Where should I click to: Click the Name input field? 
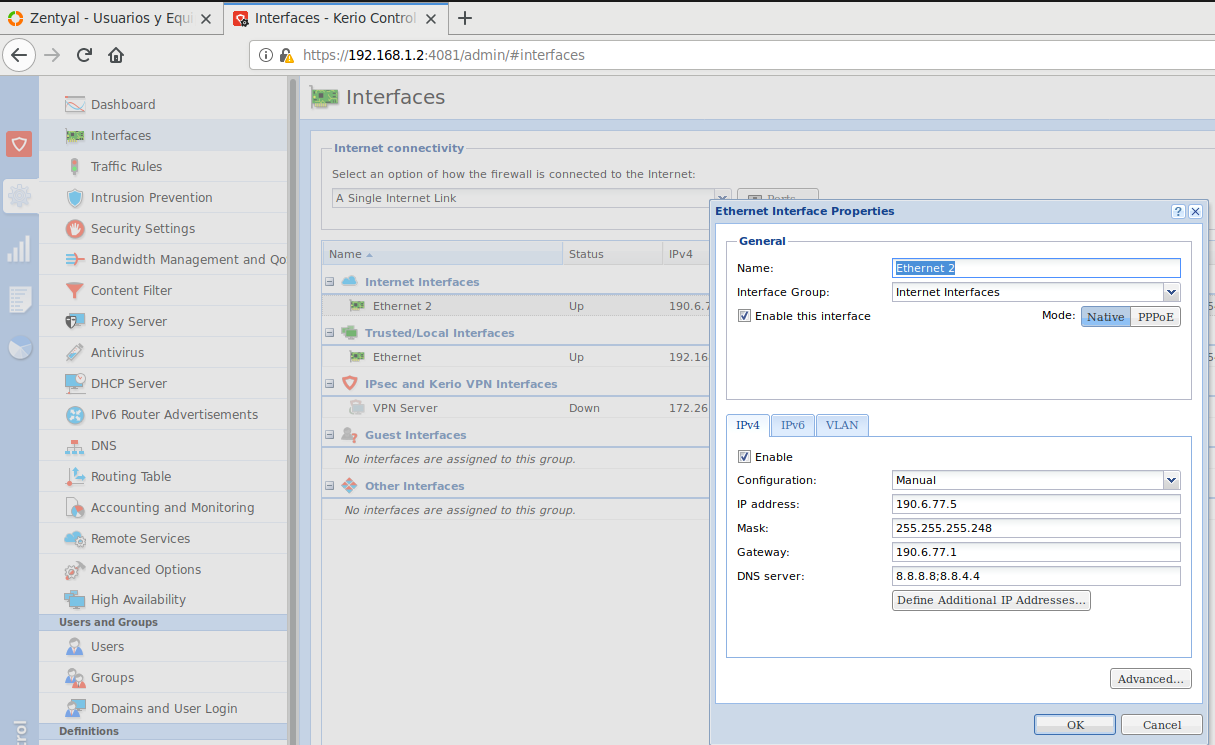tap(1036, 268)
